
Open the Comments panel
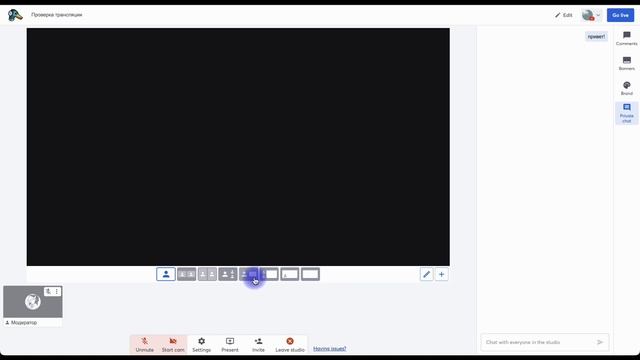tap(627, 38)
